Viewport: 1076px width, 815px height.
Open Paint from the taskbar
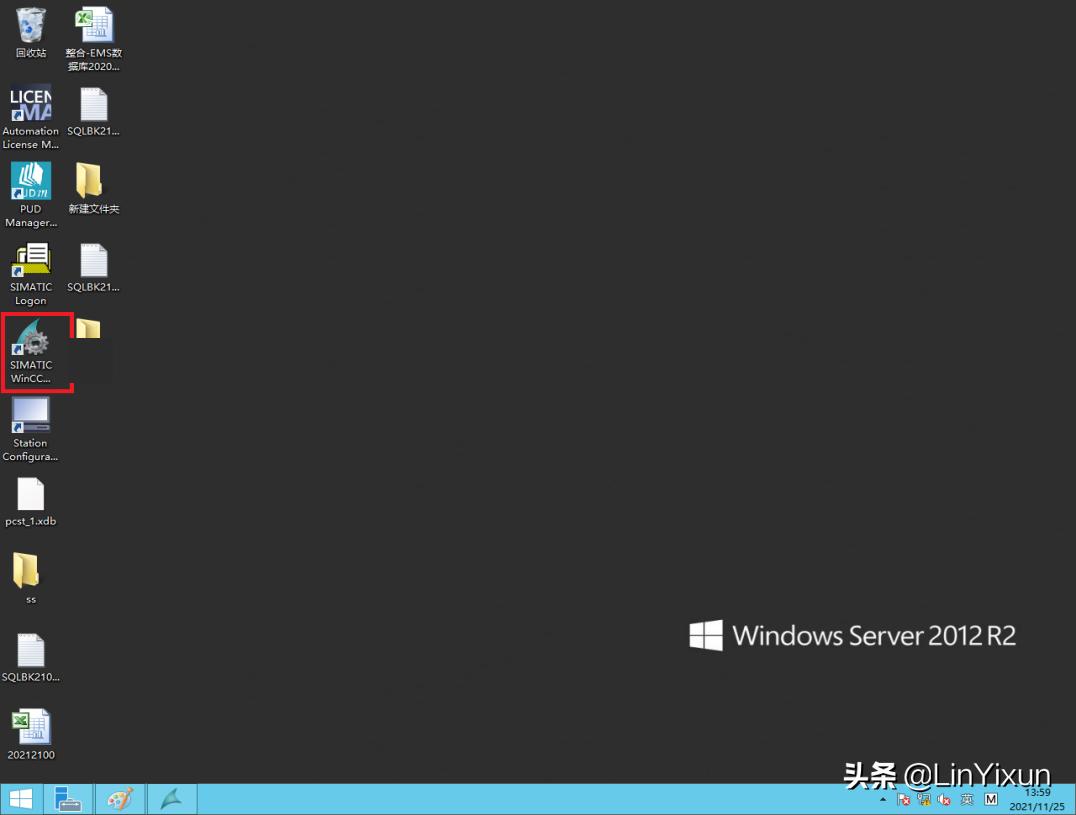[120, 799]
